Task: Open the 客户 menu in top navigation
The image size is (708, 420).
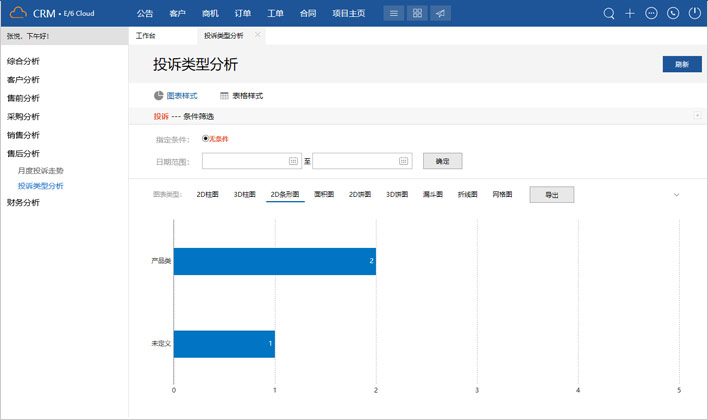Action: coord(177,14)
